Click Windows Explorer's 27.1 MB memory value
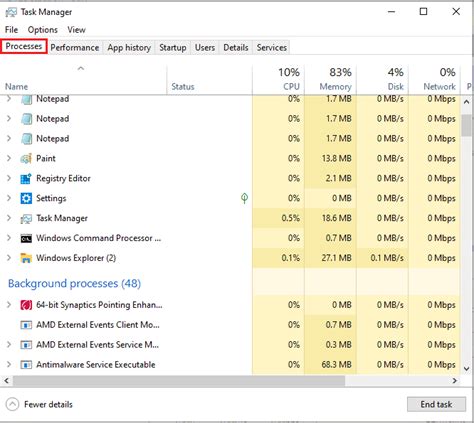474x423 pixels. [337, 258]
